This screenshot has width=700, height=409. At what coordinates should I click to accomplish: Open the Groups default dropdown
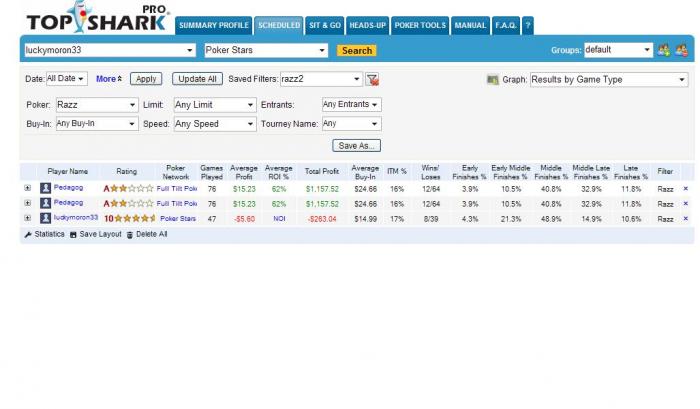tap(618, 50)
